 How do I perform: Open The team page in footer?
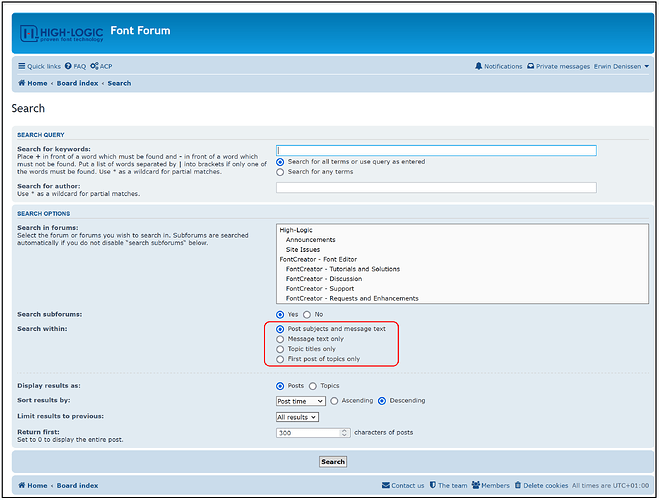(449, 485)
